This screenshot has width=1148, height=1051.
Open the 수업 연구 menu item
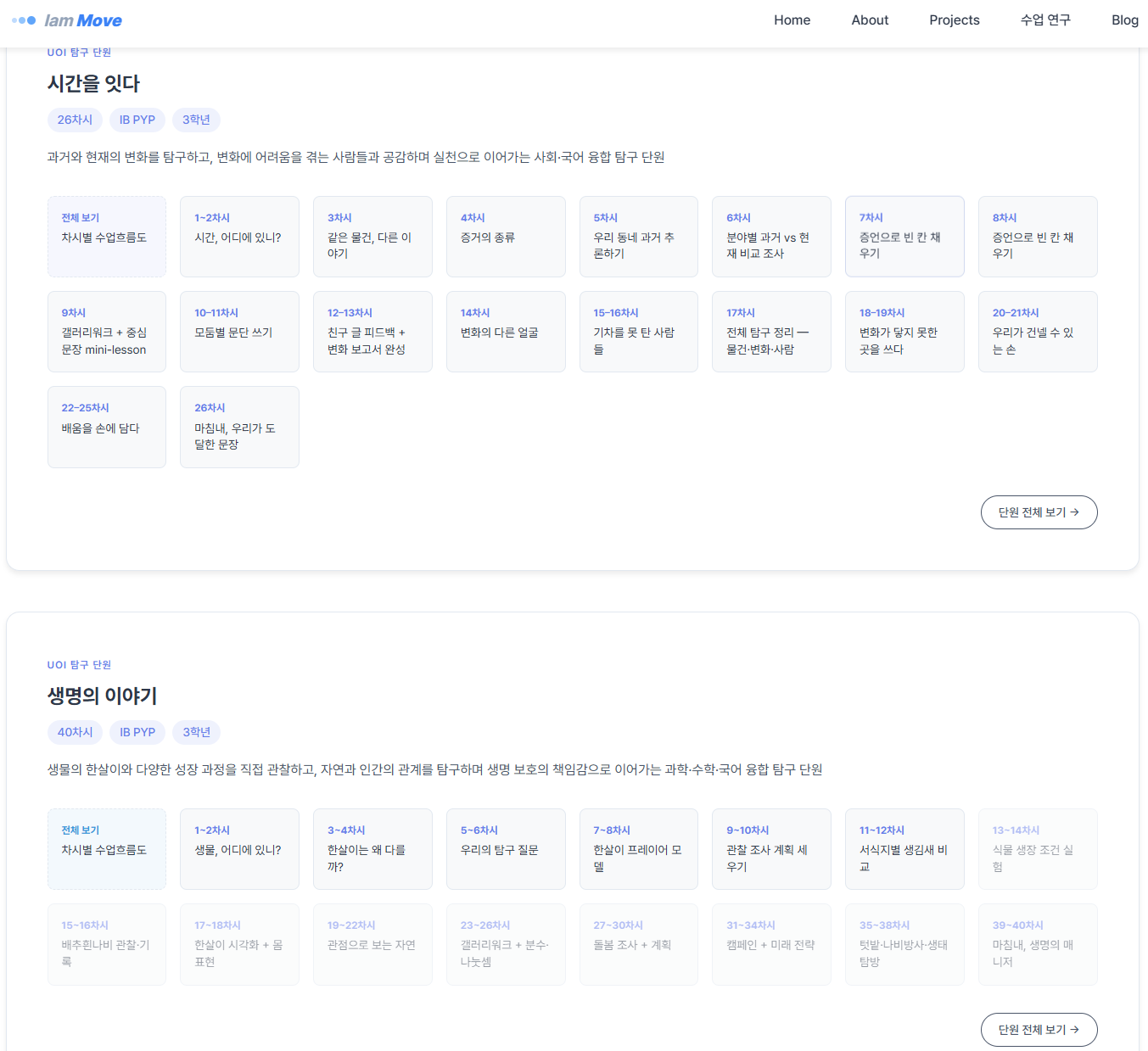click(1045, 20)
